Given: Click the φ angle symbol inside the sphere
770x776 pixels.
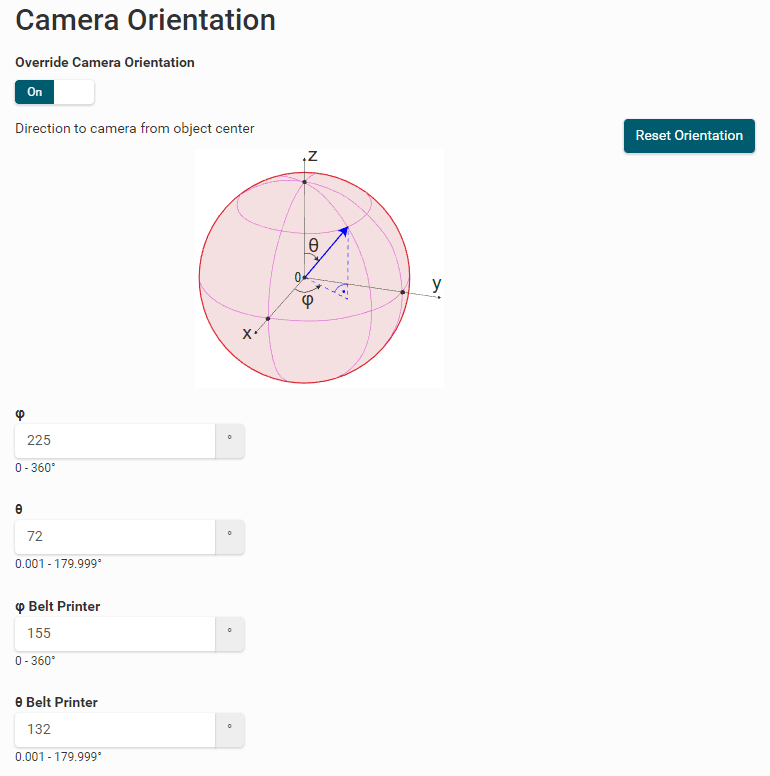Looking at the screenshot, I should coord(307,299).
